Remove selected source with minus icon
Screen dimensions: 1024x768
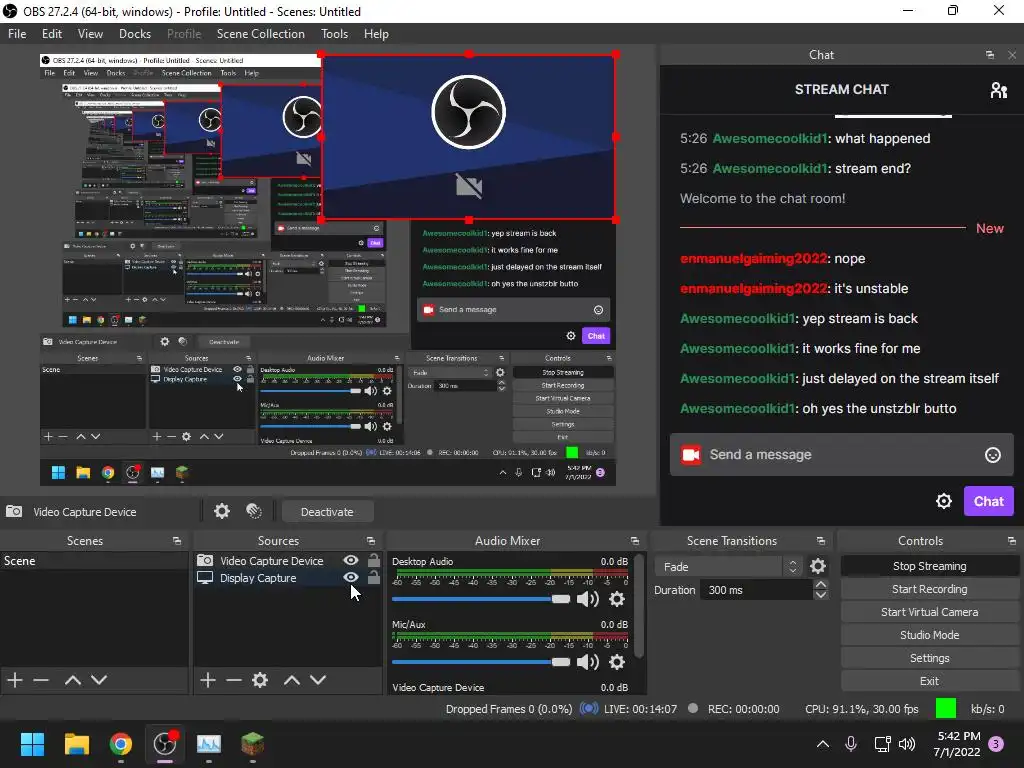coord(234,680)
